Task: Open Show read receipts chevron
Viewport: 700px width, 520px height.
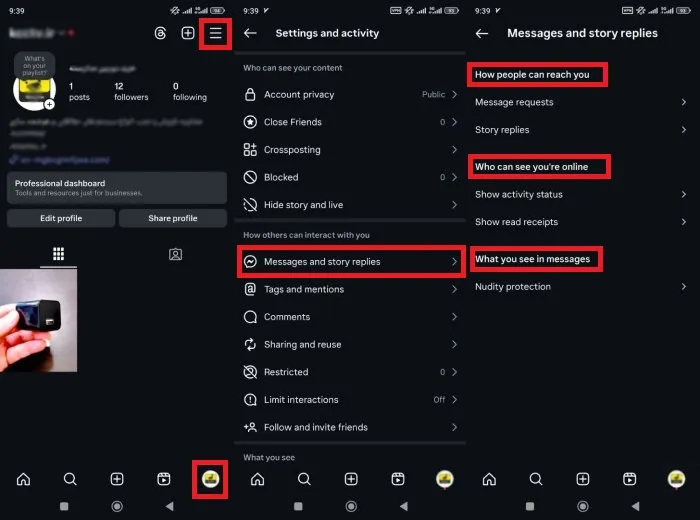Action: [683, 222]
